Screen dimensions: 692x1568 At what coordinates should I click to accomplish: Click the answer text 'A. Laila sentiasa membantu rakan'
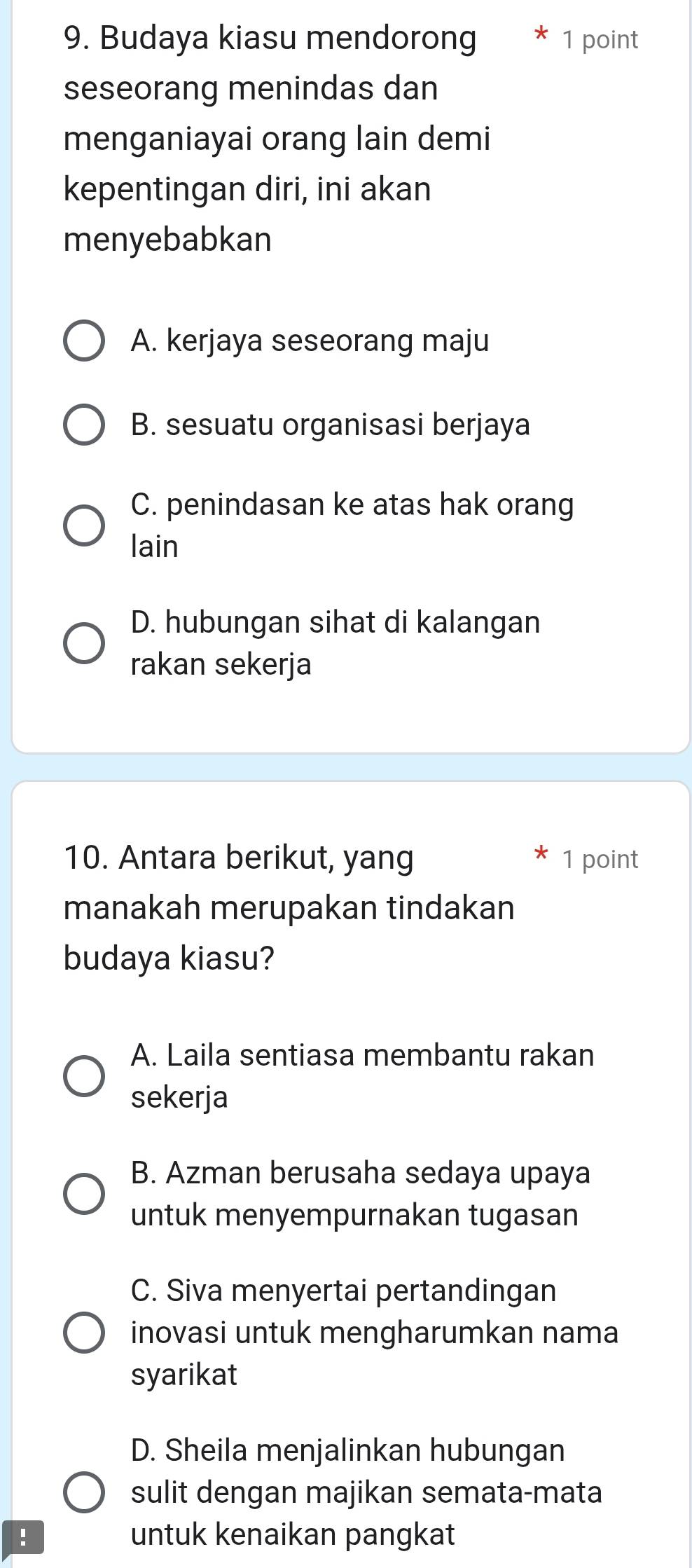pyautogui.click(x=362, y=1055)
